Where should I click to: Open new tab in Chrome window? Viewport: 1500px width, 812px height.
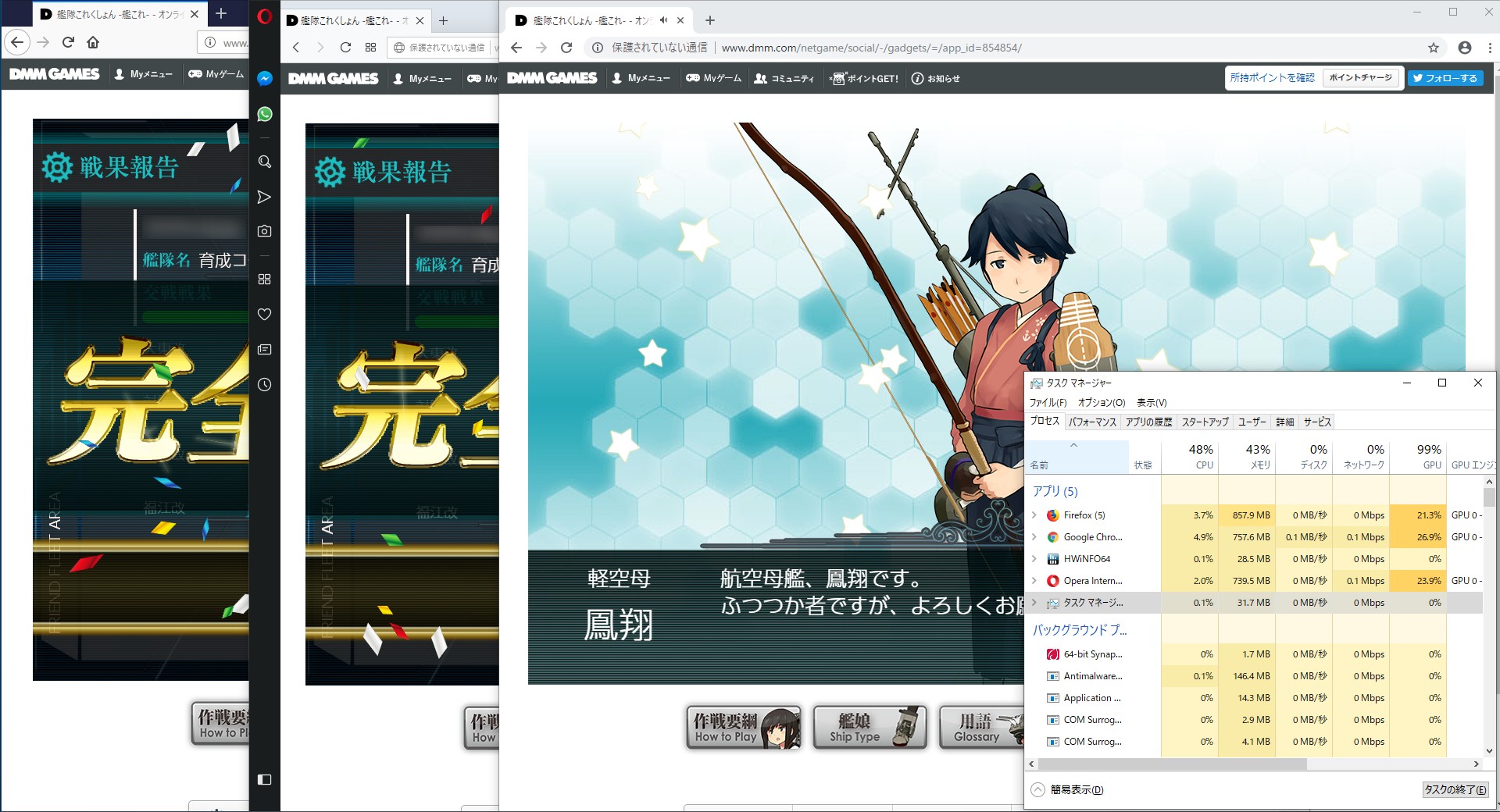click(x=709, y=20)
